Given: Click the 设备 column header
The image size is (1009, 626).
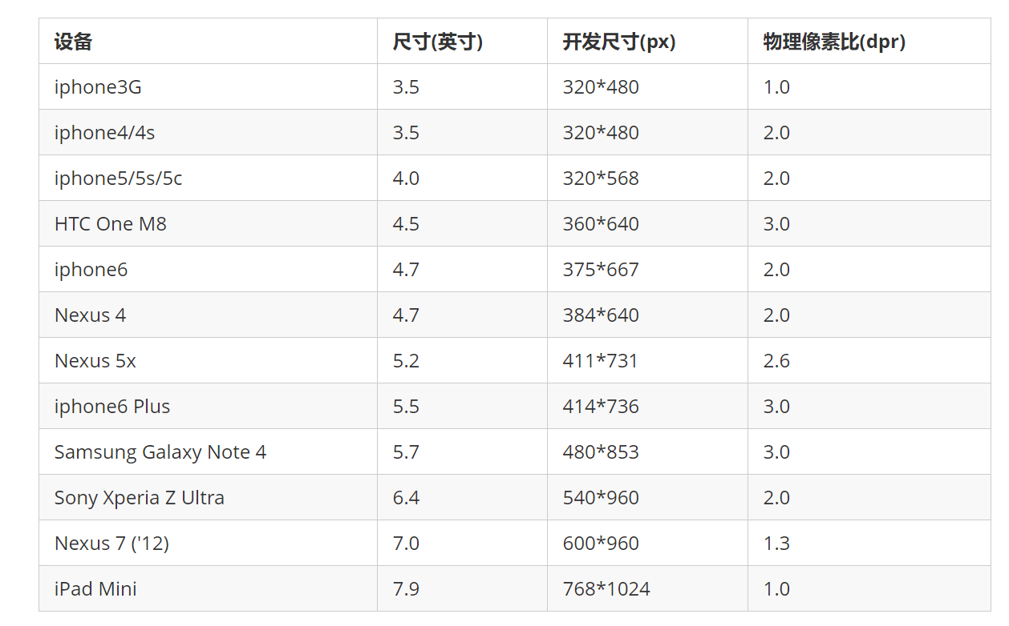Looking at the screenshot, I should [x=70, y=42].
